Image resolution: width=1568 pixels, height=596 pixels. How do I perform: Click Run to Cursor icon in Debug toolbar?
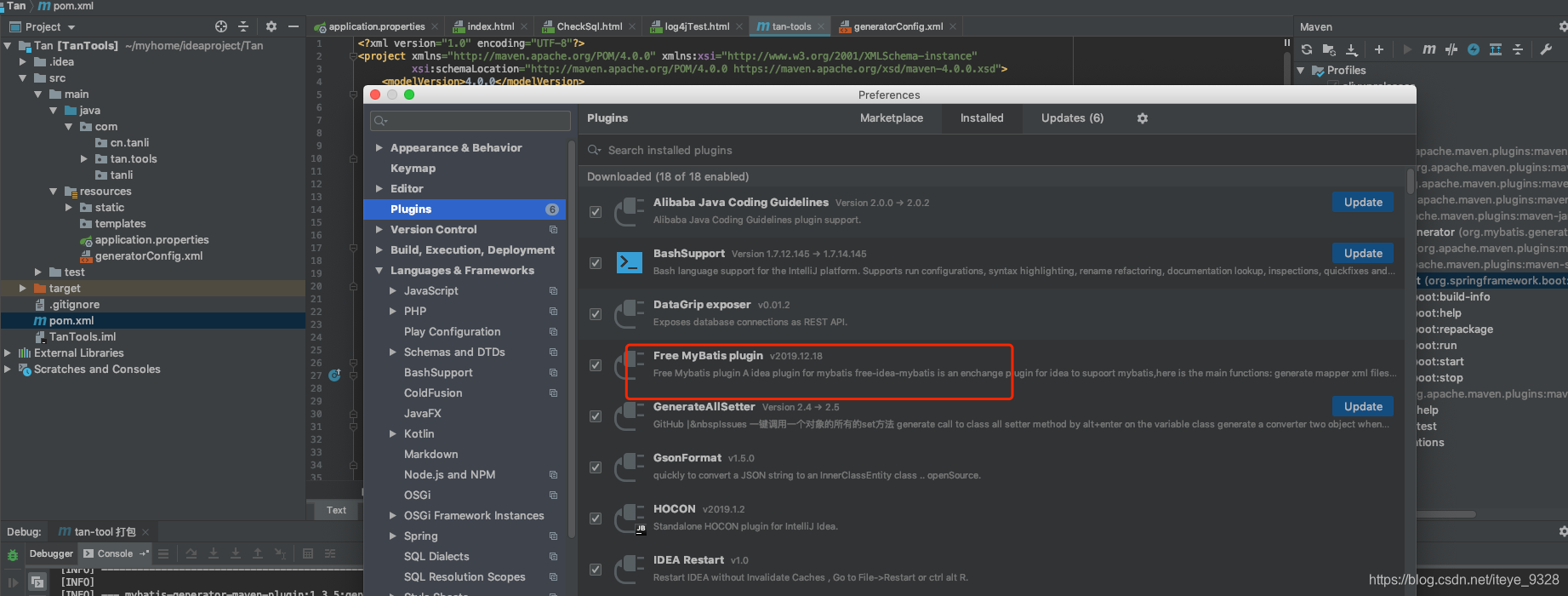click(280, 553)
